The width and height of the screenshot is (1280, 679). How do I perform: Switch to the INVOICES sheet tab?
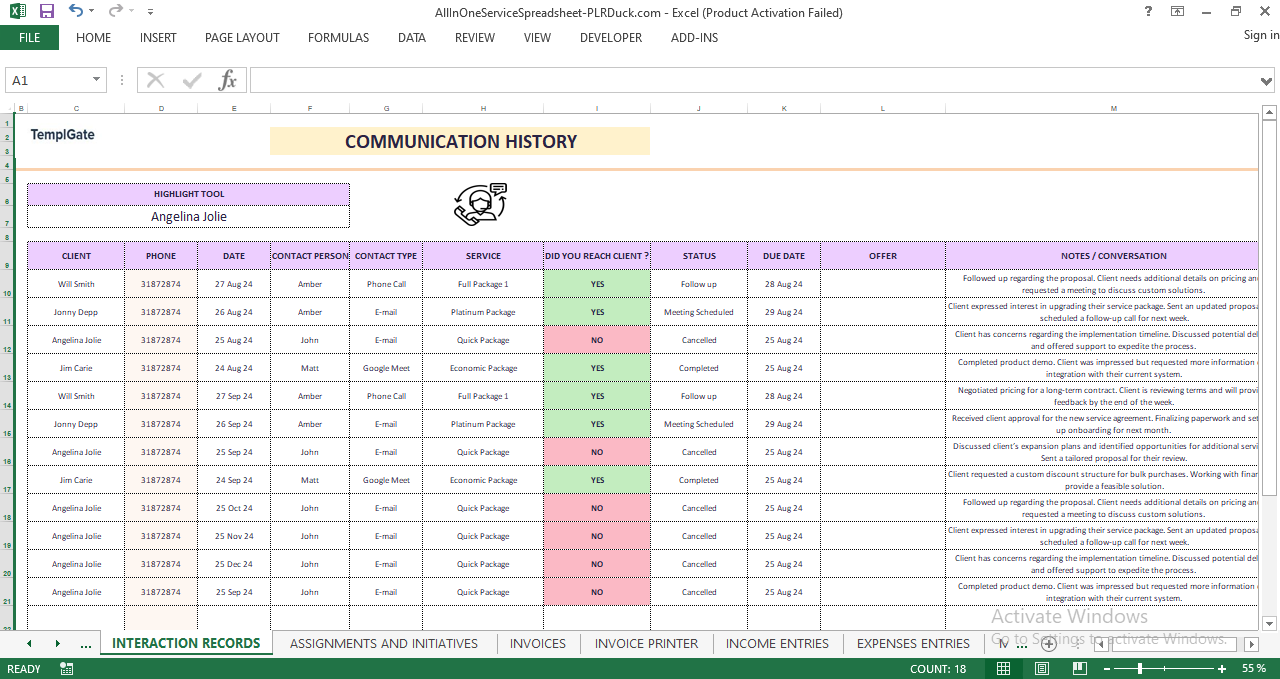point(538,643)
